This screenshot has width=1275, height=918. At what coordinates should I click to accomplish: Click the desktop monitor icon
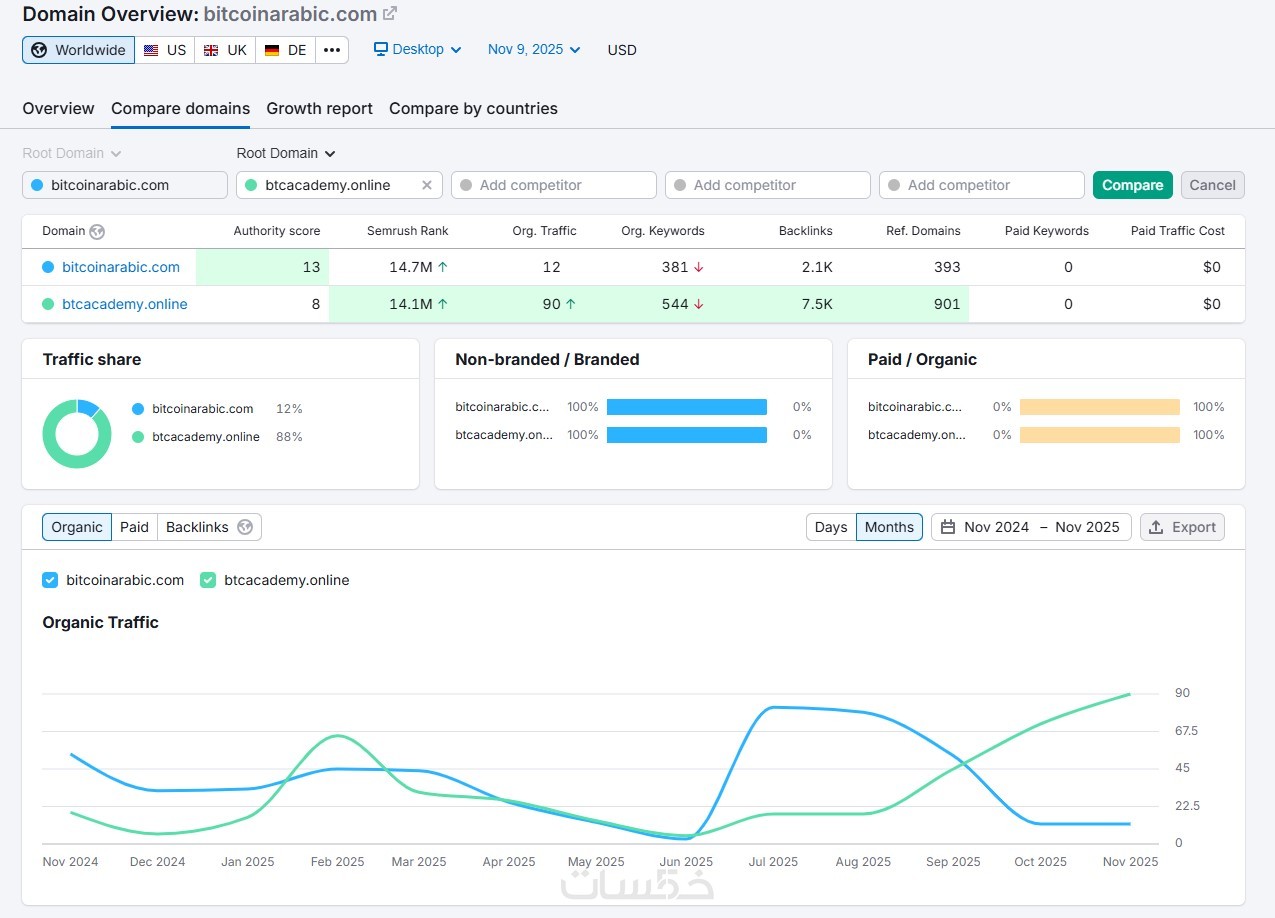point(381,49)
